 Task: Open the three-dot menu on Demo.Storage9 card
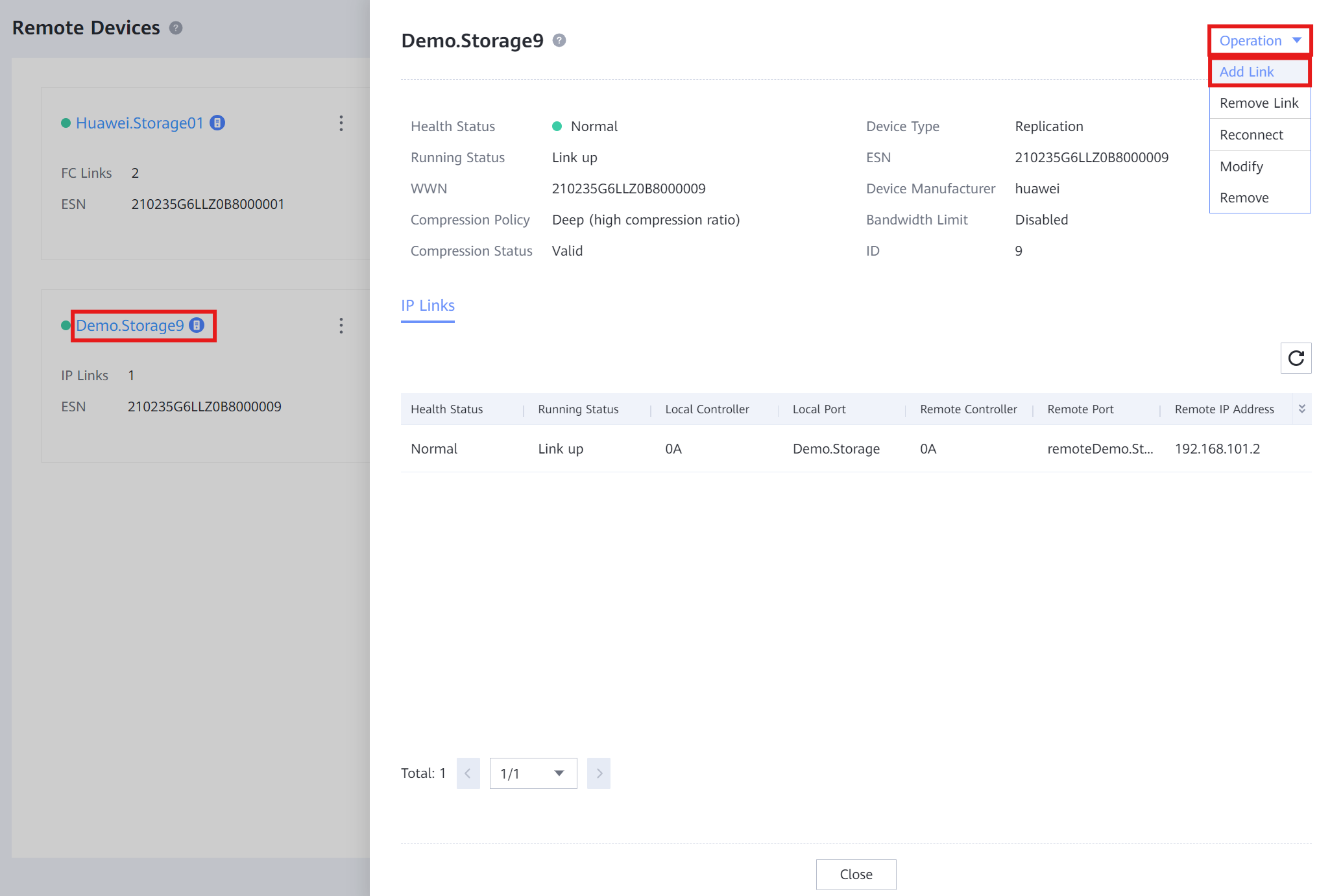[x=341, y=326]
